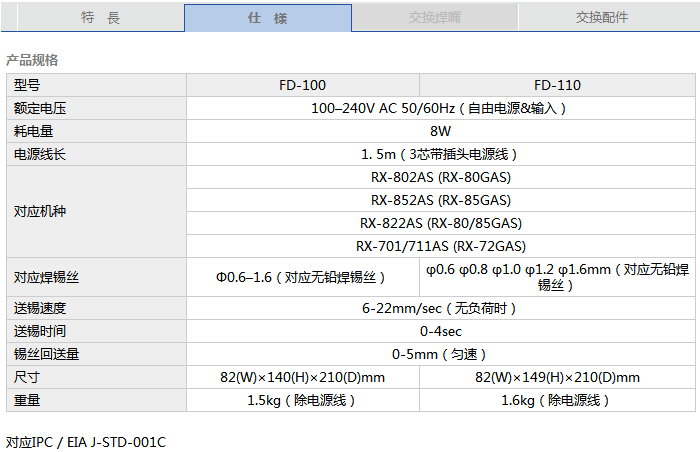Click the 电源线长 row label
The width and height of the screenshot is (700, 452).
pyautogui.click(x=96, y=155)
